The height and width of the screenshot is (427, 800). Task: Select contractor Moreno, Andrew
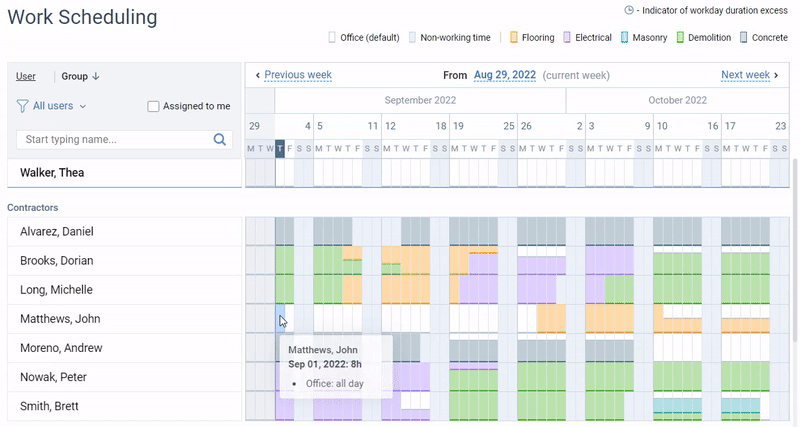click(124, 348)
